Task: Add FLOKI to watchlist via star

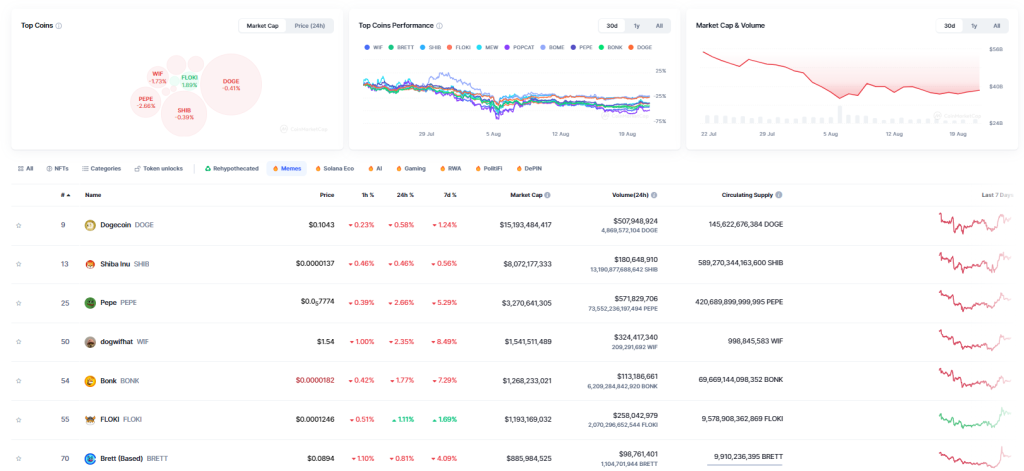Action: pyautogui.click(x=18, y=419)
